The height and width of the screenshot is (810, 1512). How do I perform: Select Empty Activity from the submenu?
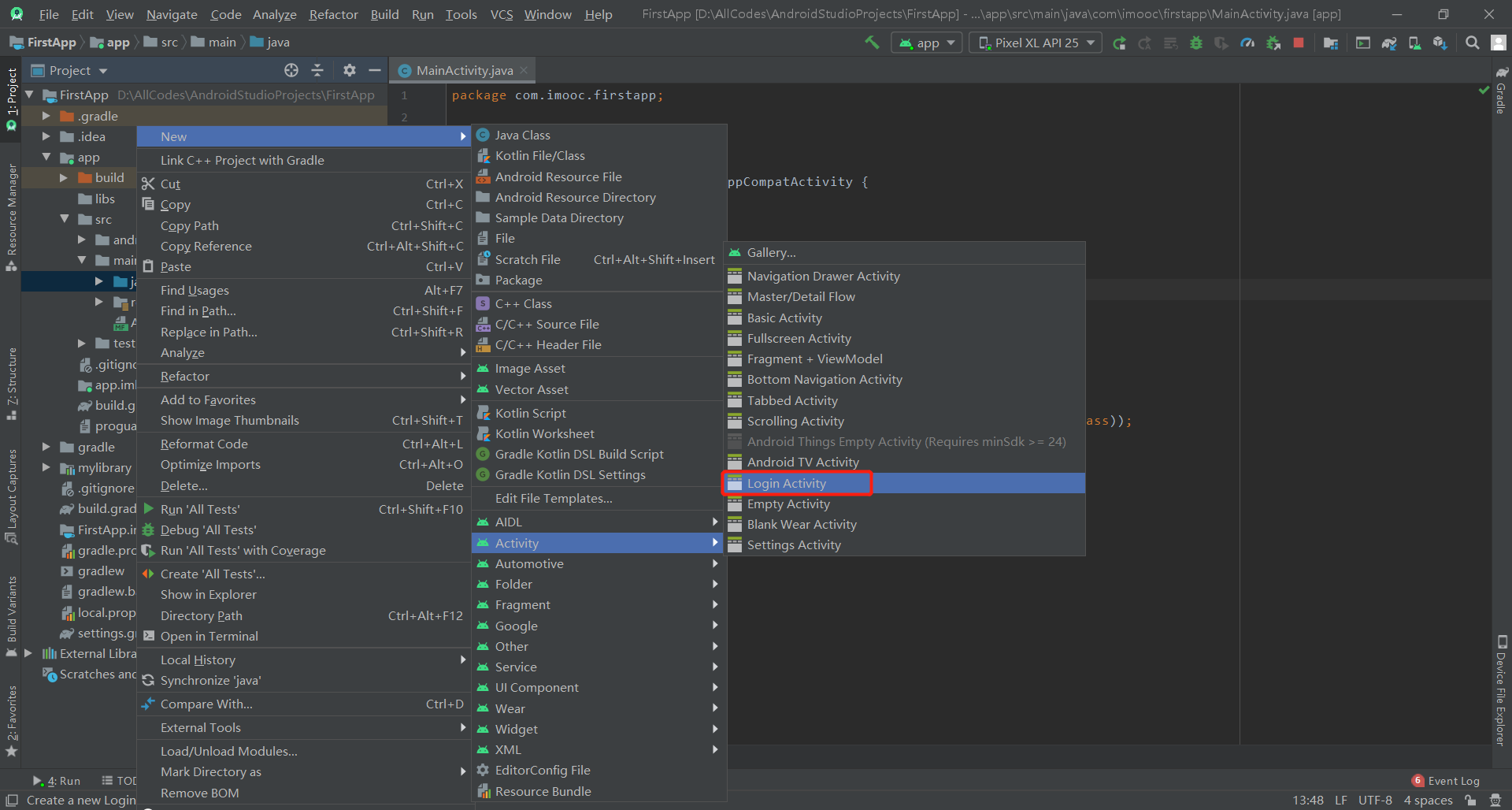tap(904, 503)
